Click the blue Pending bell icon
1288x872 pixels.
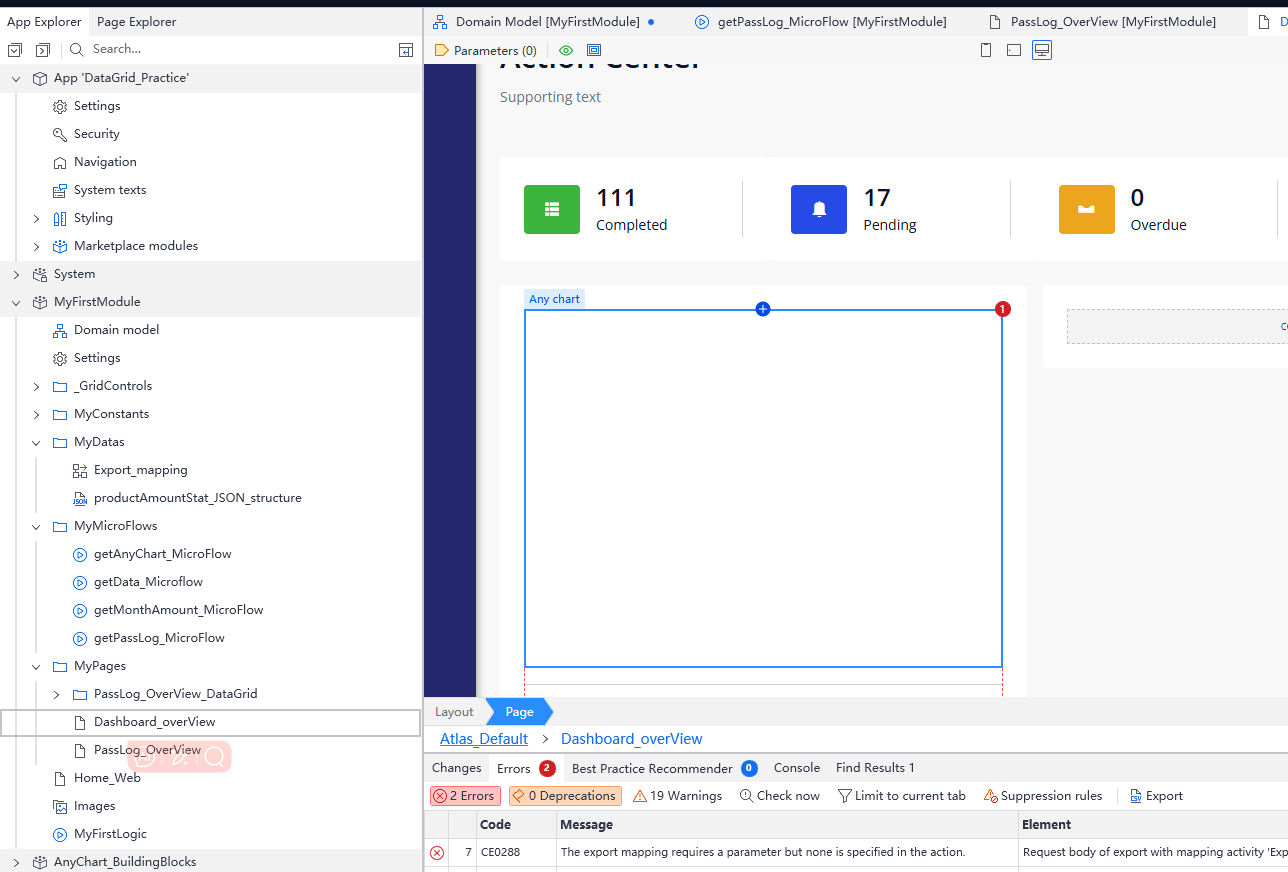pos(819,210)
